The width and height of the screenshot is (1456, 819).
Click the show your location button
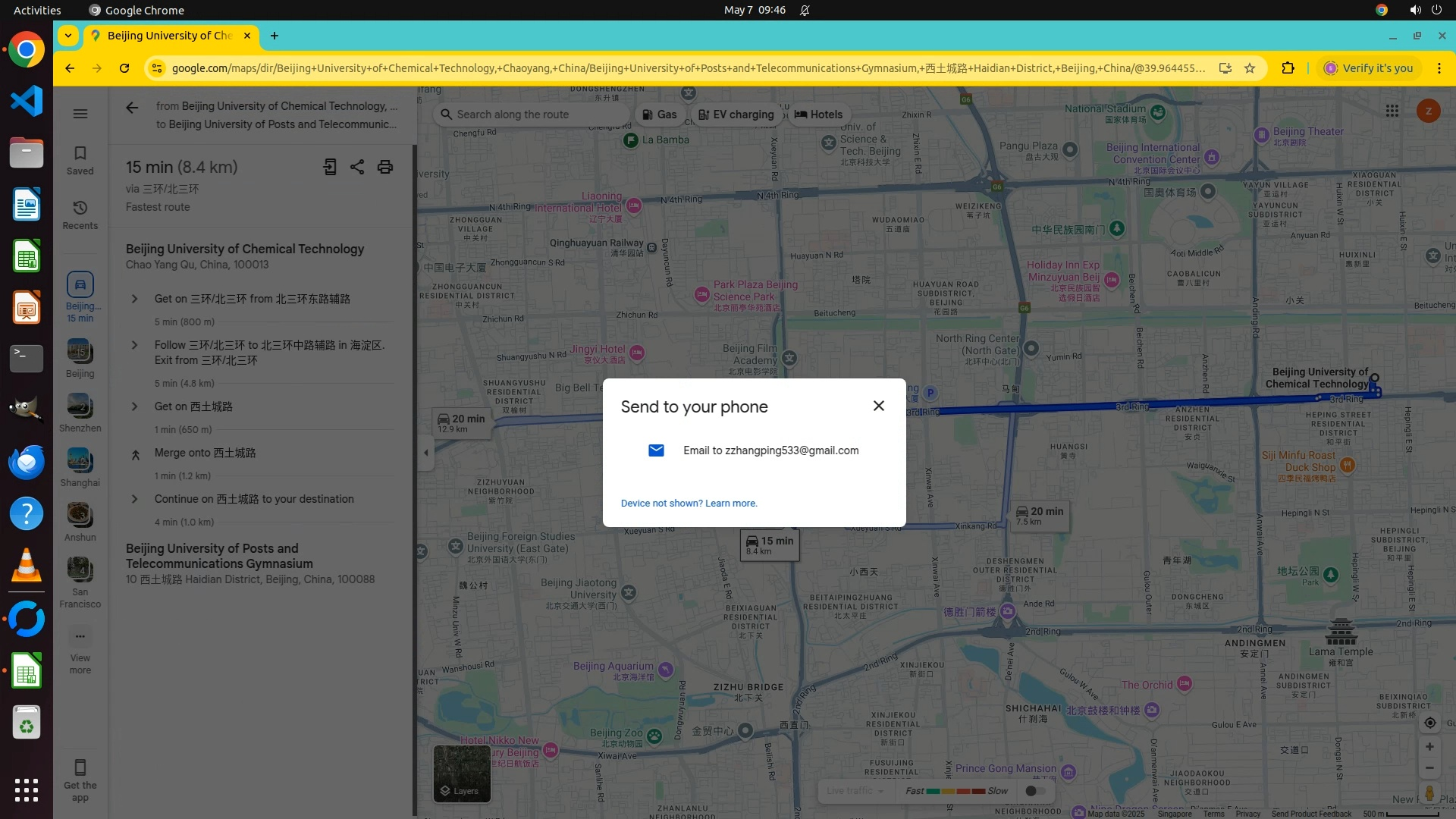point(1429,723)
